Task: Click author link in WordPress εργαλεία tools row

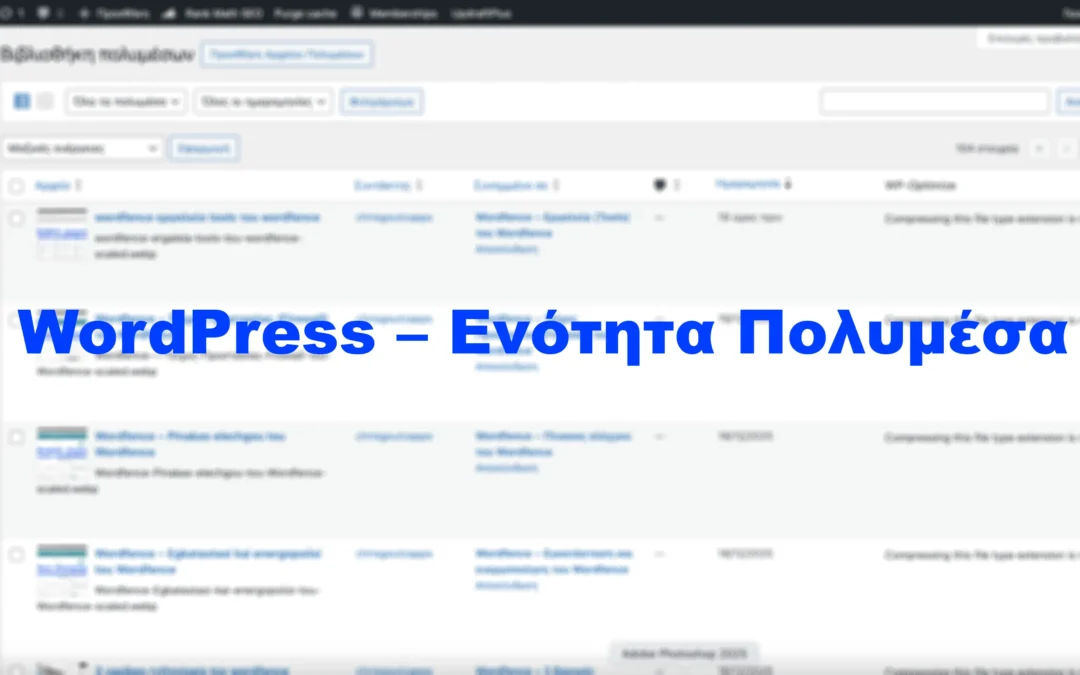Action: click(x=394, y=217)
